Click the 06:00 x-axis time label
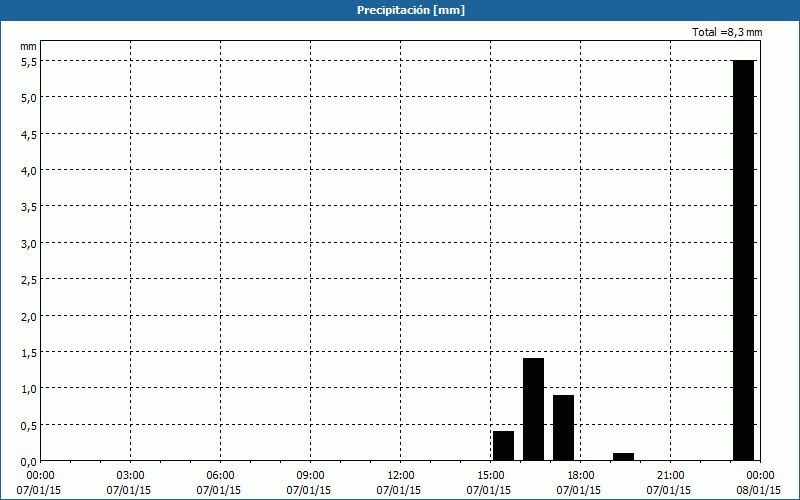 pos(220,476)
